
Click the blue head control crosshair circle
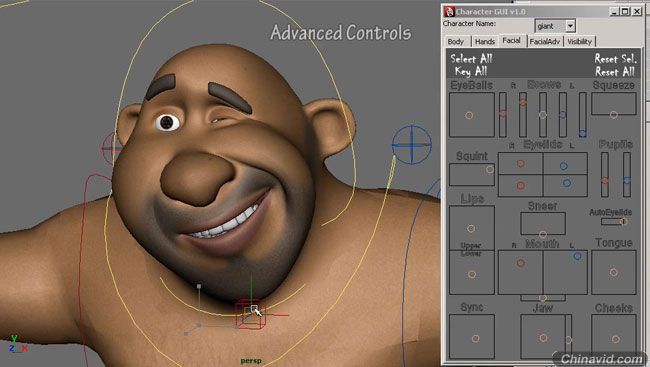click(x=412, y=145)
